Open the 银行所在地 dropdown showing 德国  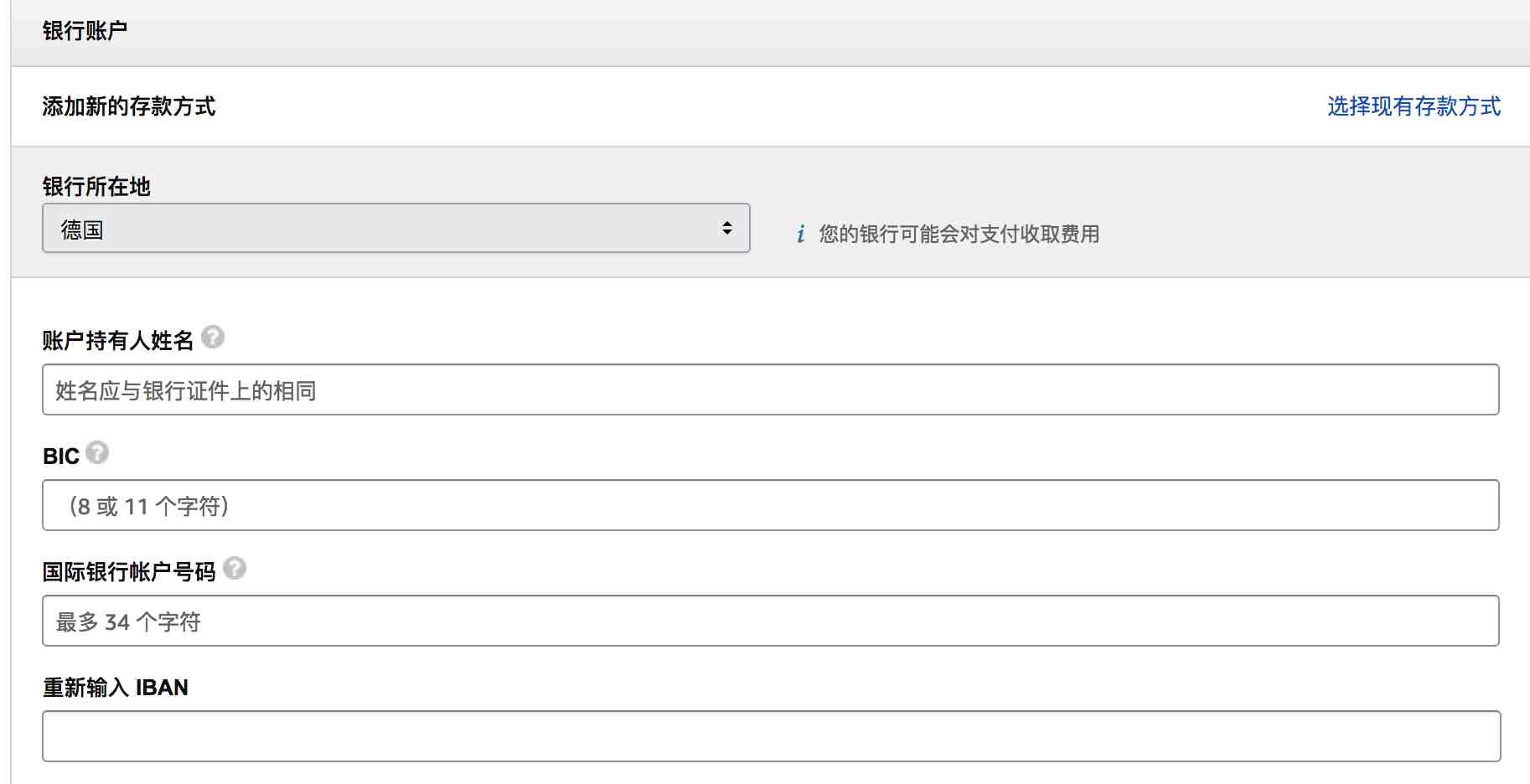[x=395, y=228]
